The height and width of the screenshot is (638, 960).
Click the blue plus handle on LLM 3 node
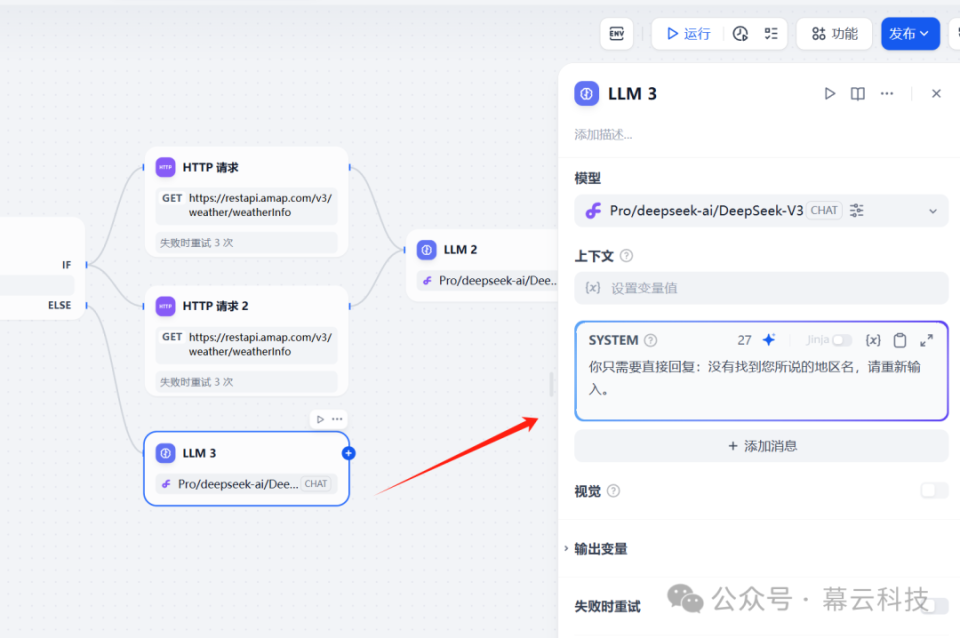tap(348, 453)
